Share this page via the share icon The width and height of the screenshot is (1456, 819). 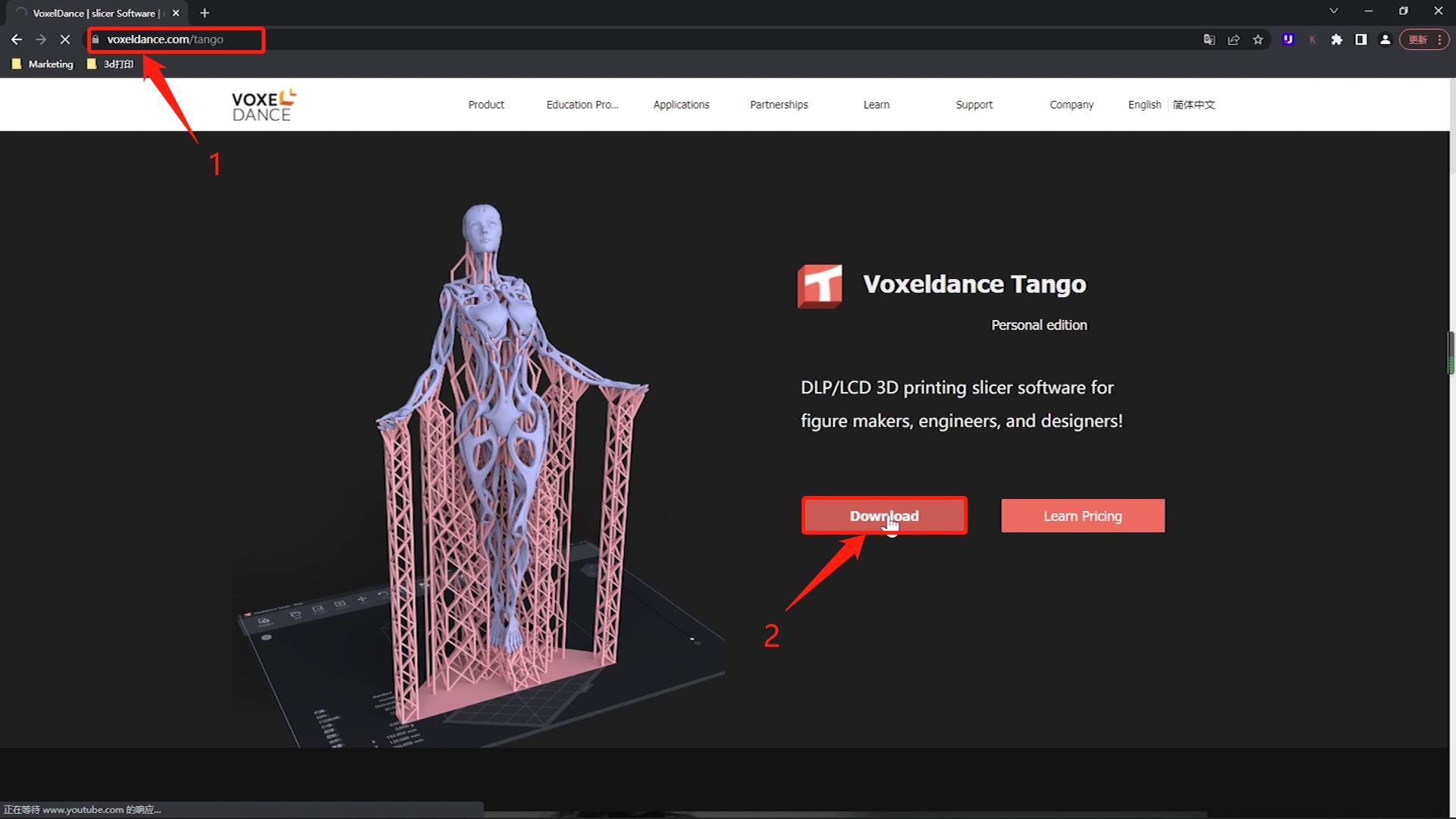tap(1234, 39)
